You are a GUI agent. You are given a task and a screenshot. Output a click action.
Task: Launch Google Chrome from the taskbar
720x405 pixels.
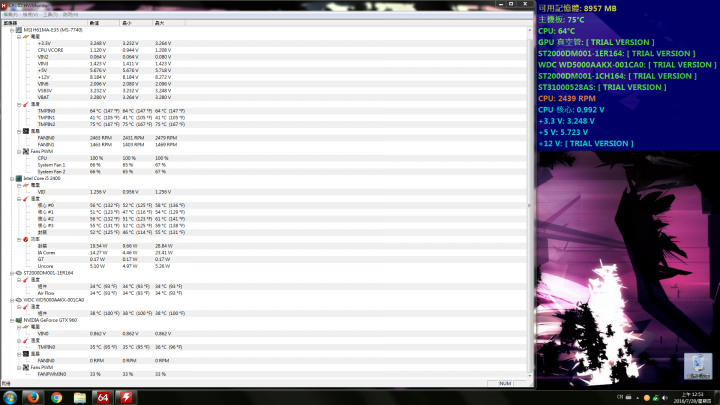(x=56, y=398)
